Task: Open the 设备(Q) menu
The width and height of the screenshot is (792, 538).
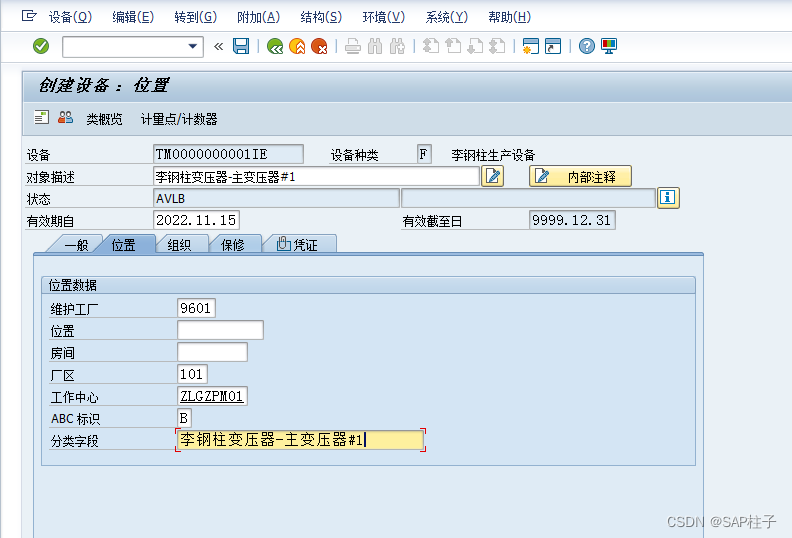Action: pos(70,17)
